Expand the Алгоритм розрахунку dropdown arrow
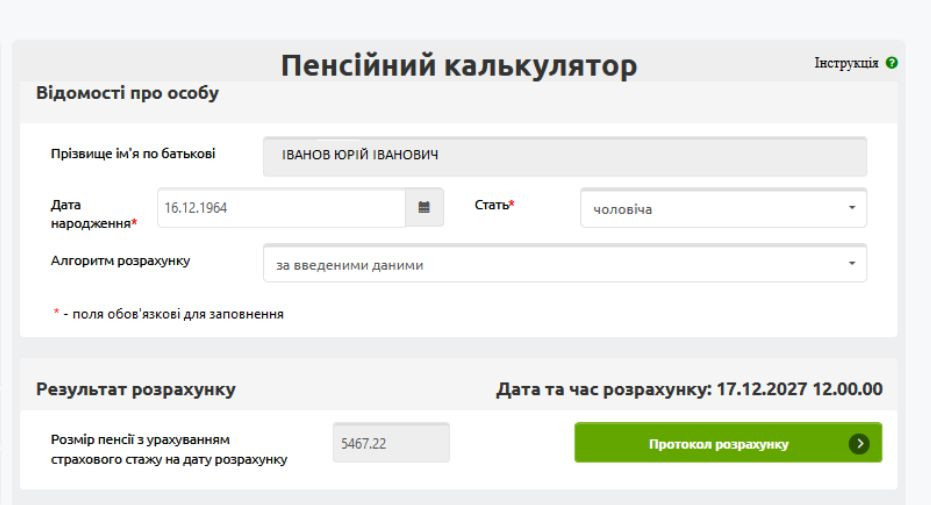The image size is (931, 505). click(852, 264)
